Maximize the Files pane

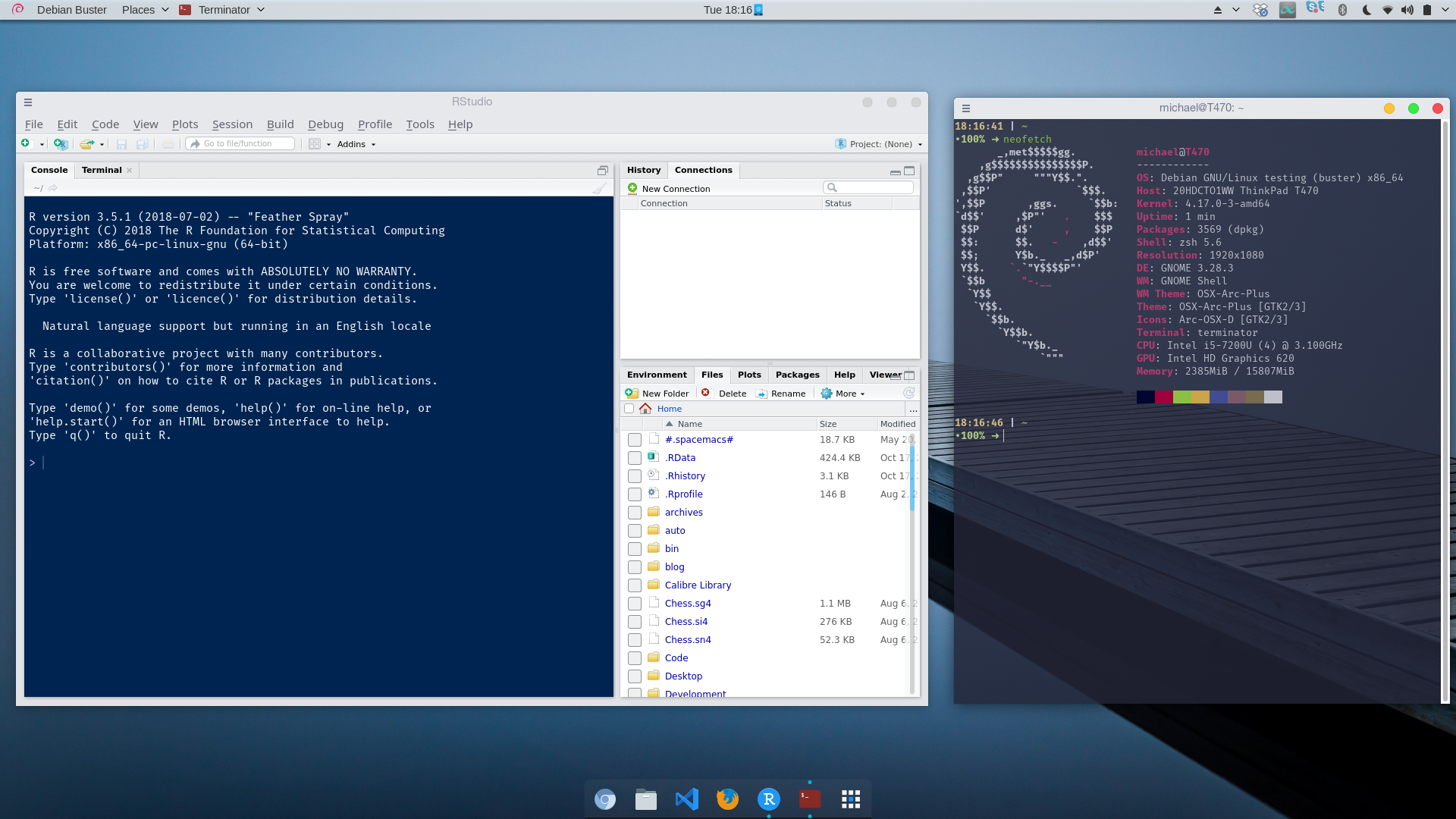909,375
